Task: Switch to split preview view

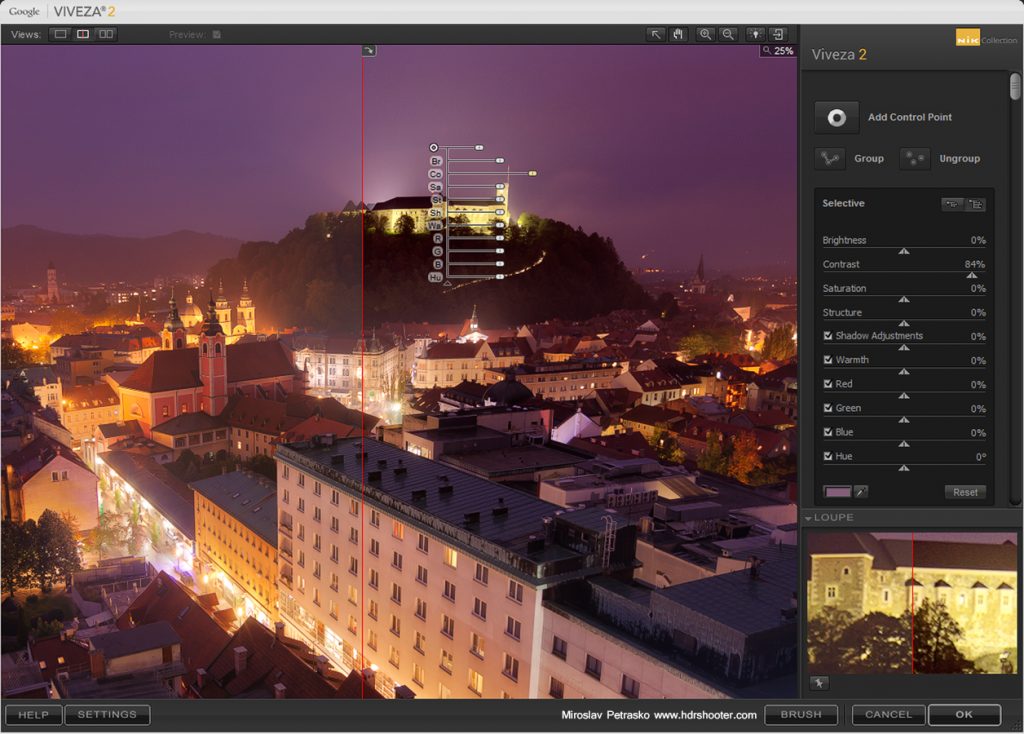Action: pos(83,34)
